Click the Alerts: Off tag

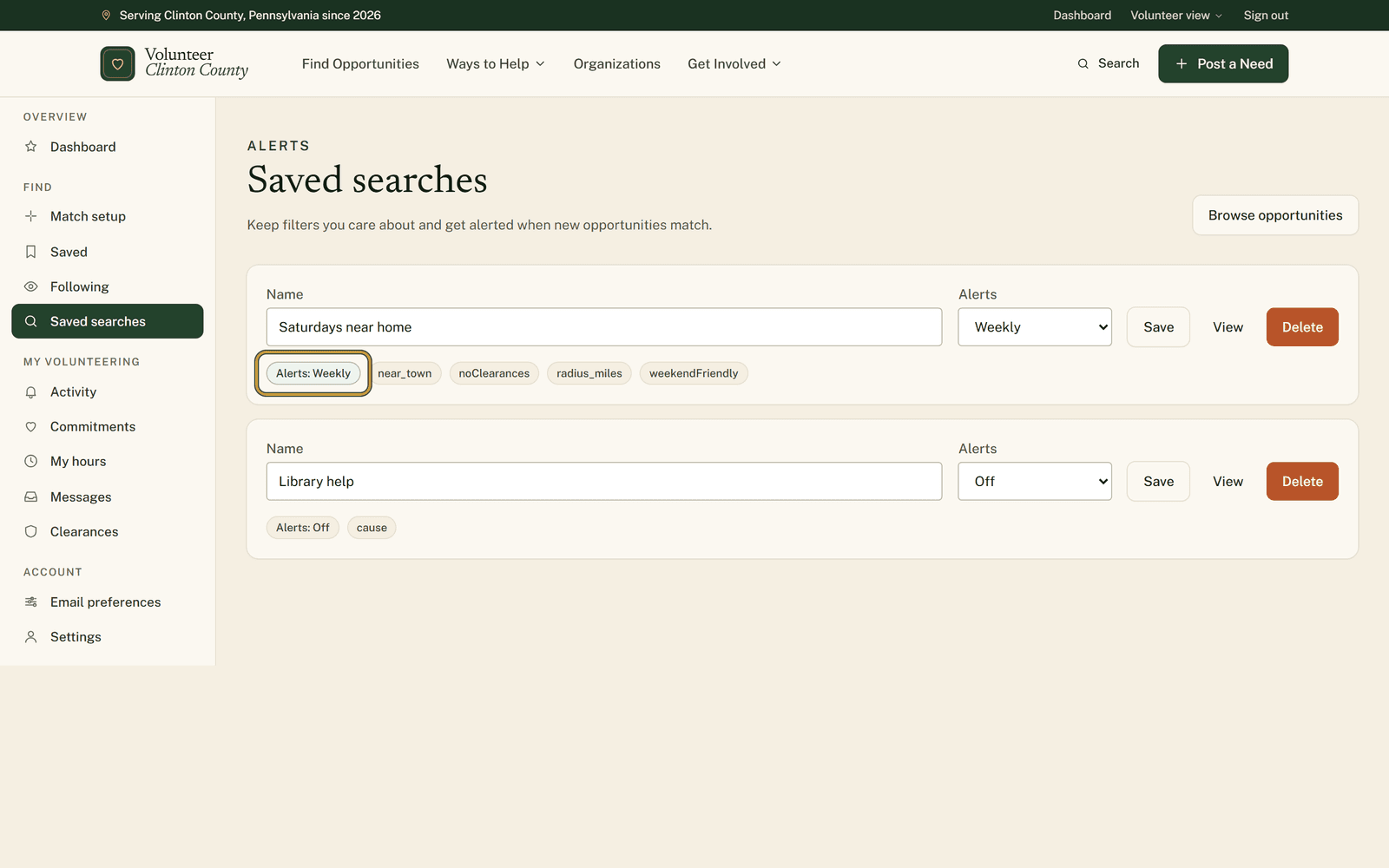coord(303,528)
